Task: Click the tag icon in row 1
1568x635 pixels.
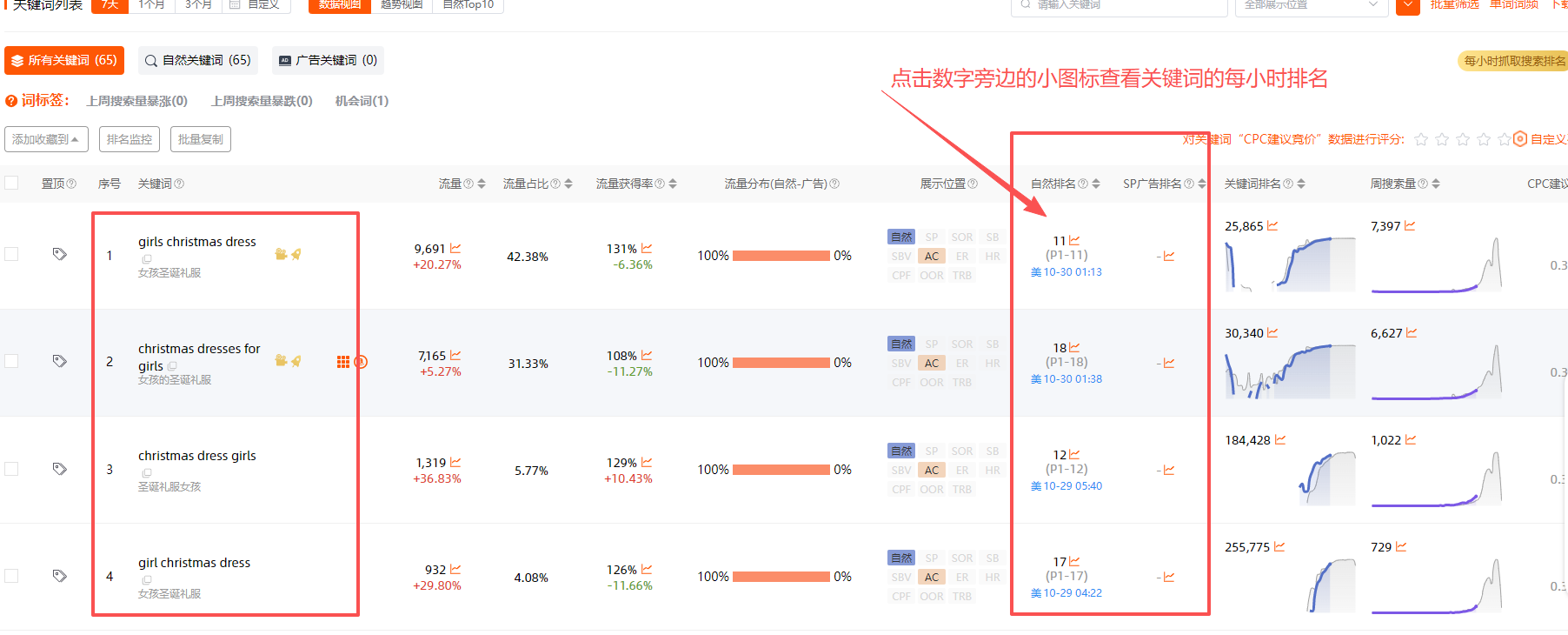Action: point(59,254)
